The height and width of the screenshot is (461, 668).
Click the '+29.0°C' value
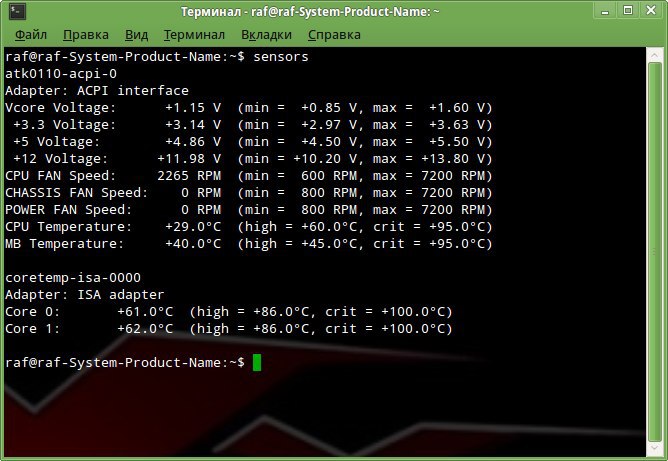click(x=193, y=227)
